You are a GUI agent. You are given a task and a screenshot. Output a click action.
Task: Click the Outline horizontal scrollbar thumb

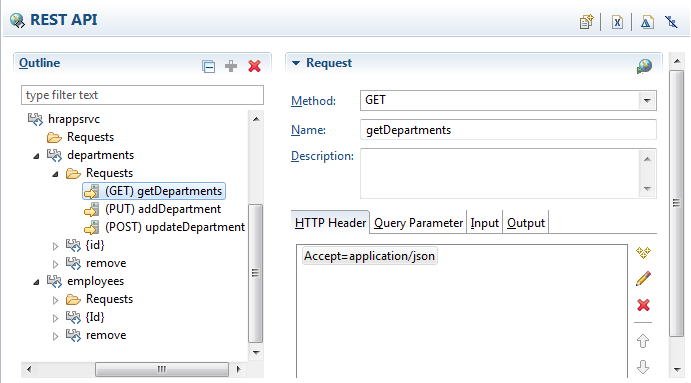click(162, 369)
